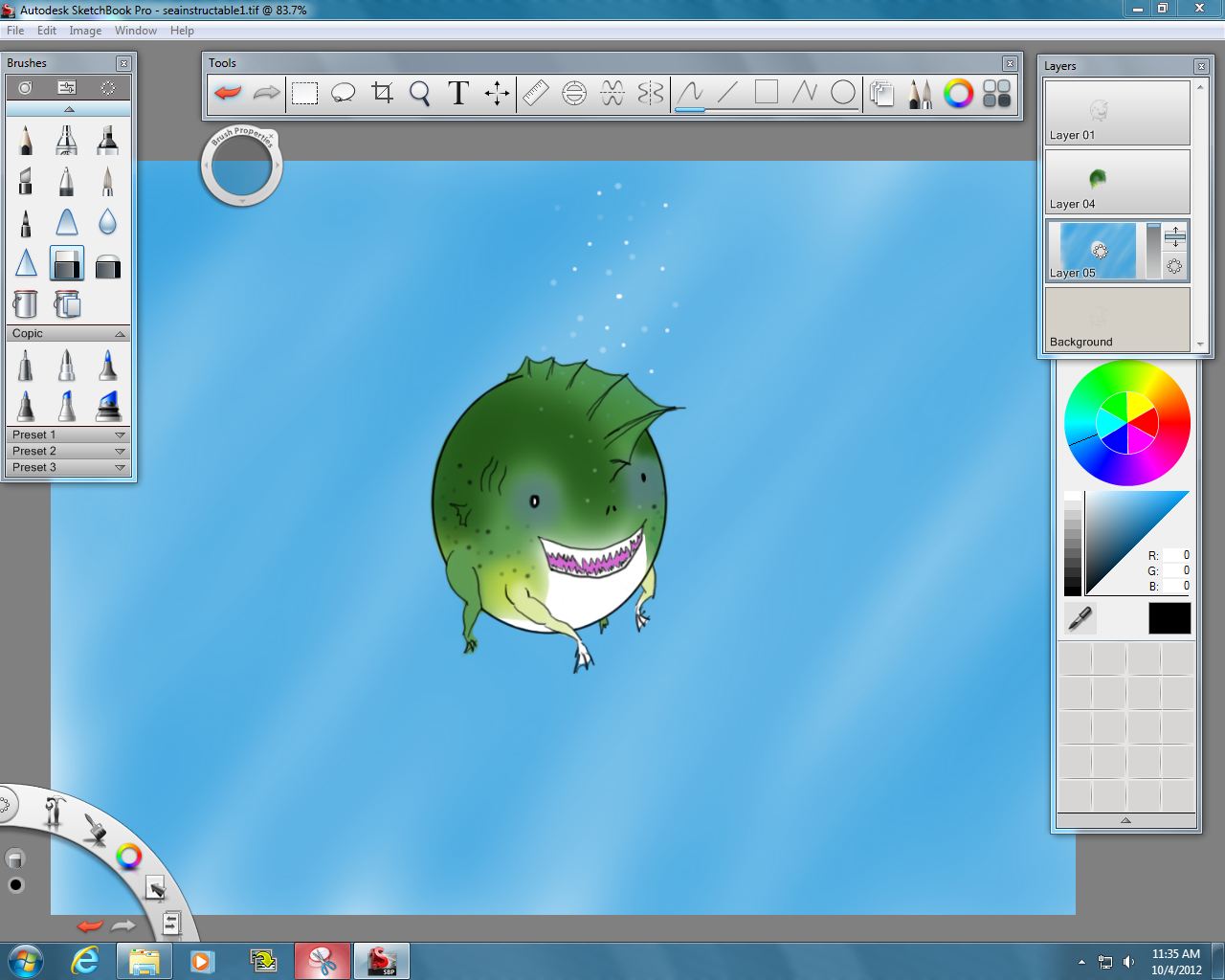Click the red Undo arrow in Tools

(x=228, y=93)
